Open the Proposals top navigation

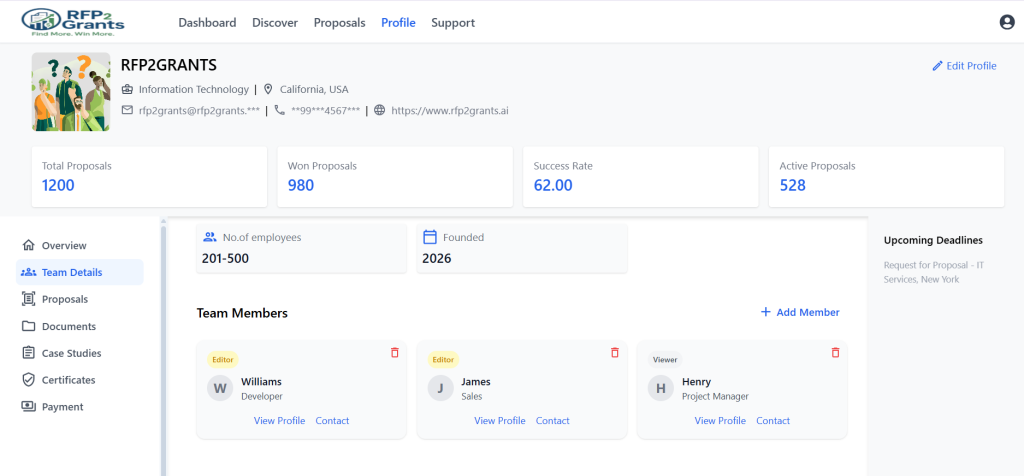point(339,23)
